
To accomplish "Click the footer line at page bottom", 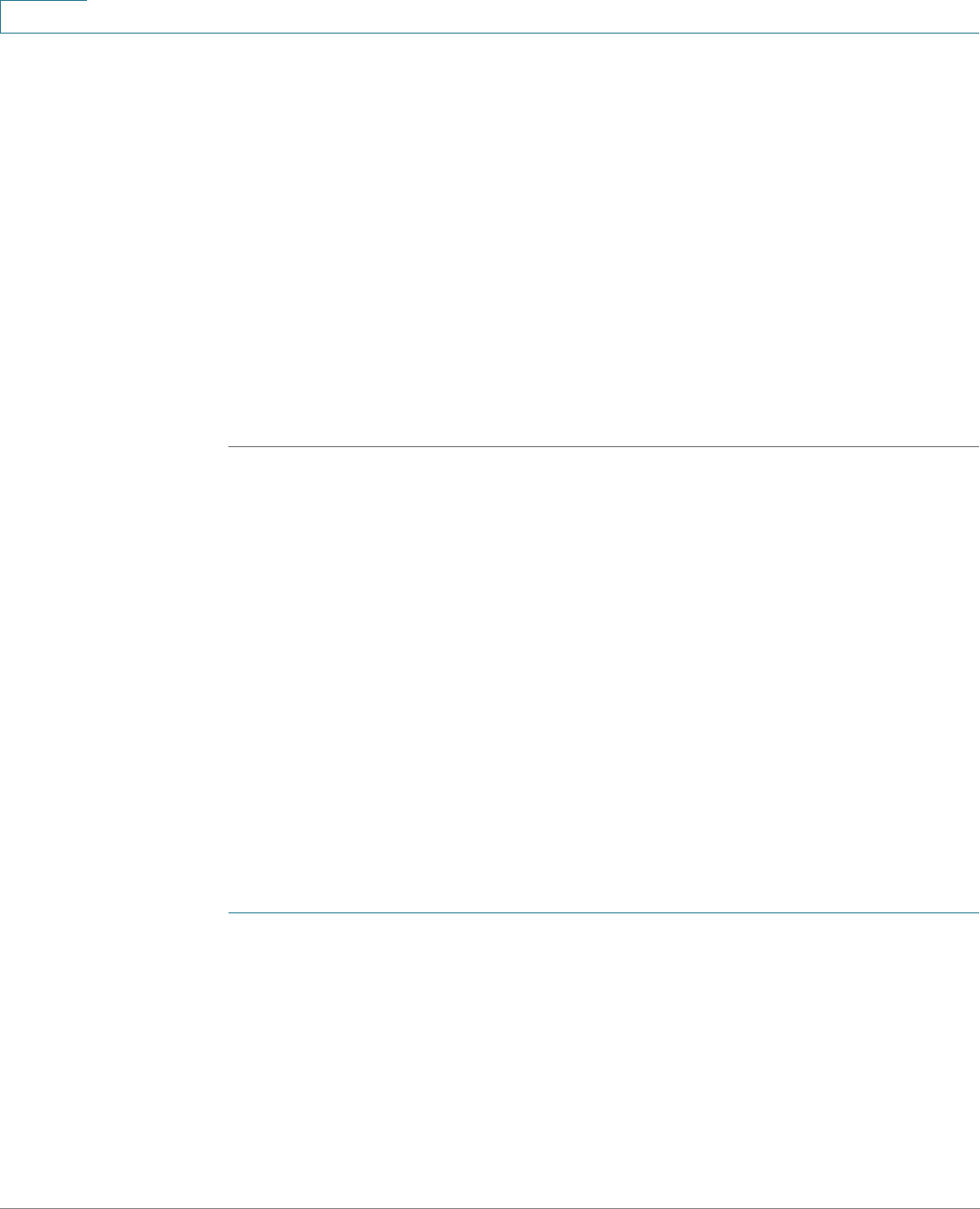I will pos(490,1208).
